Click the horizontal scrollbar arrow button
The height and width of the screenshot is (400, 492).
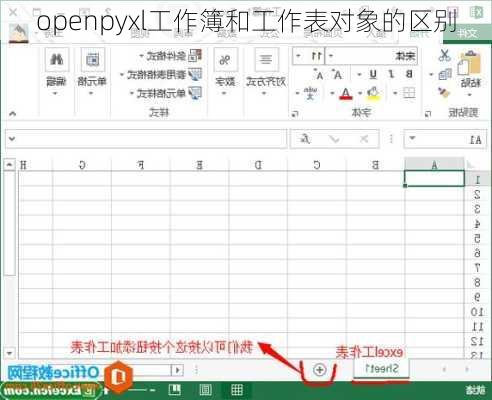tap(177, 370)
